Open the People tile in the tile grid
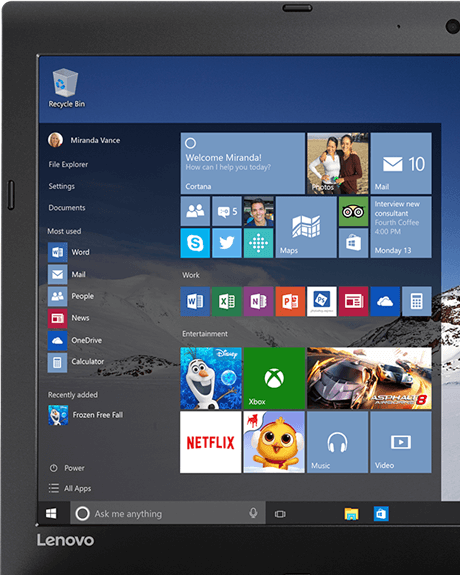This screenshot has width=460, height=575. pyautogui.click(x=195, y=211)
